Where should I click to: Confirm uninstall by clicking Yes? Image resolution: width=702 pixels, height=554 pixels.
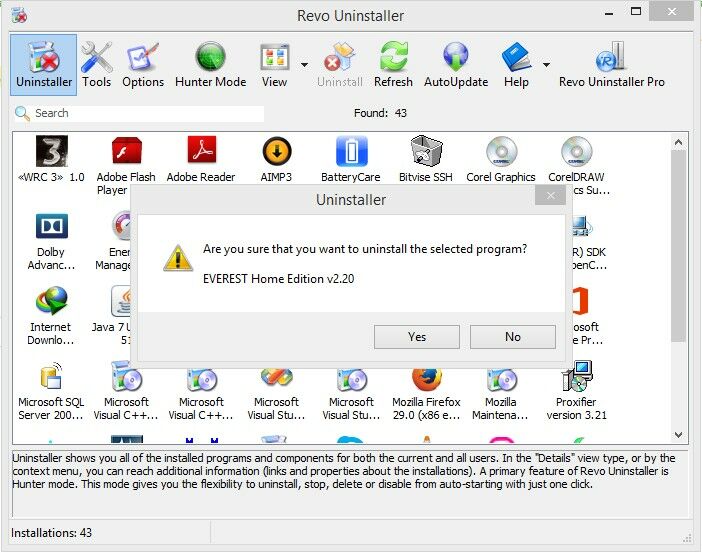[x=417, y=337]
